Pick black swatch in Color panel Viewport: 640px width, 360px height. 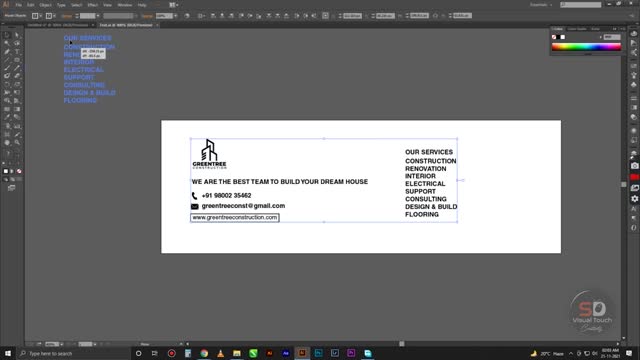[x=558, y=37]
